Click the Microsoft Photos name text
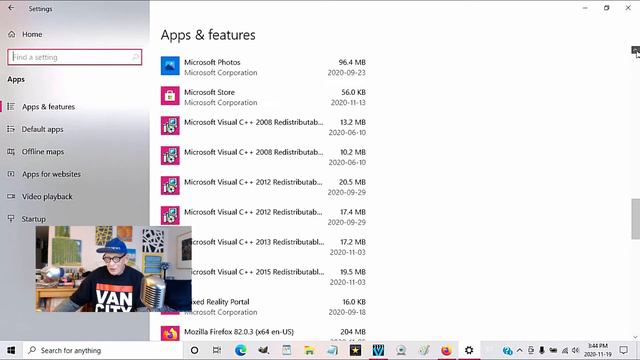This screenshot has width=640, height=360. click(212, 62)
